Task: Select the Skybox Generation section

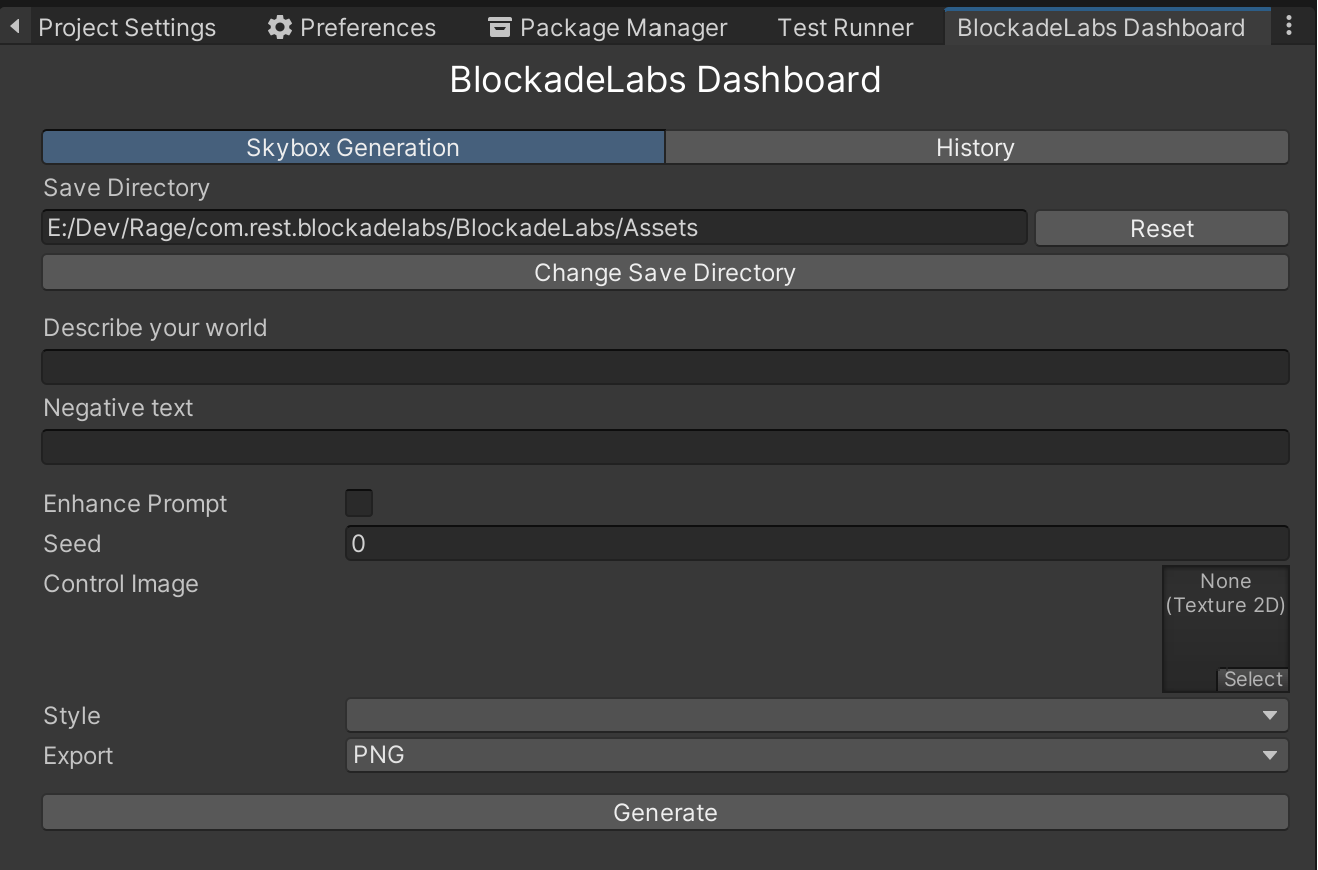Action: (353, 148)
